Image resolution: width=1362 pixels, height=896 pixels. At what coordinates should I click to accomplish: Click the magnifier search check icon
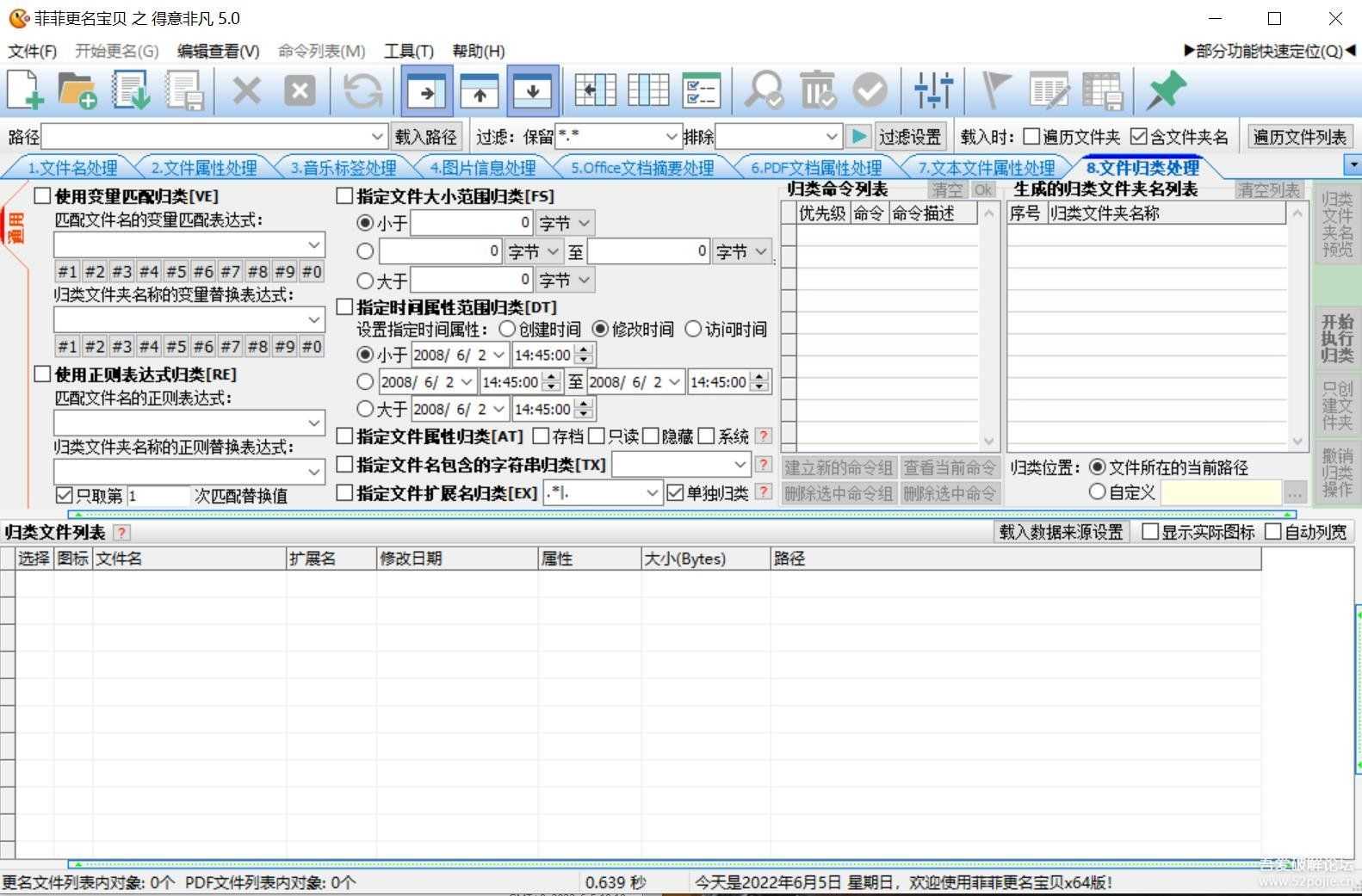764,90
